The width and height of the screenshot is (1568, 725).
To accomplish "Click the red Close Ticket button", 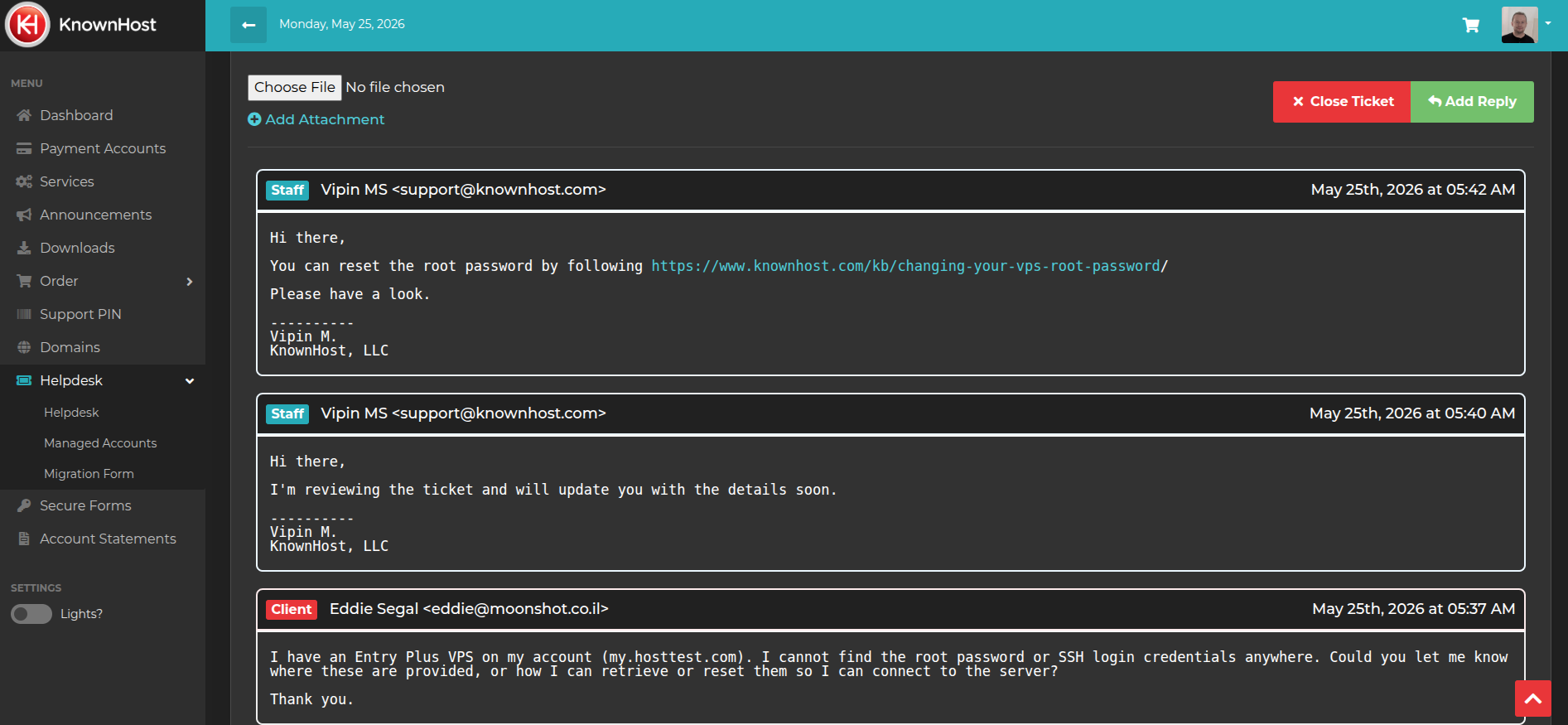I will tap(1342, 102).
